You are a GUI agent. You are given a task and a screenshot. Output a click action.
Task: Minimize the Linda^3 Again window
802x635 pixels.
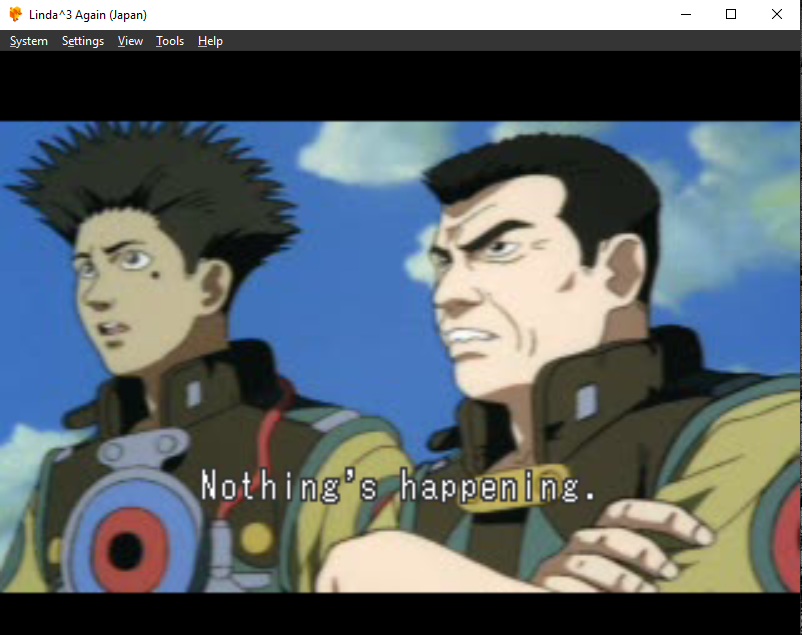(x=686, y=14)
